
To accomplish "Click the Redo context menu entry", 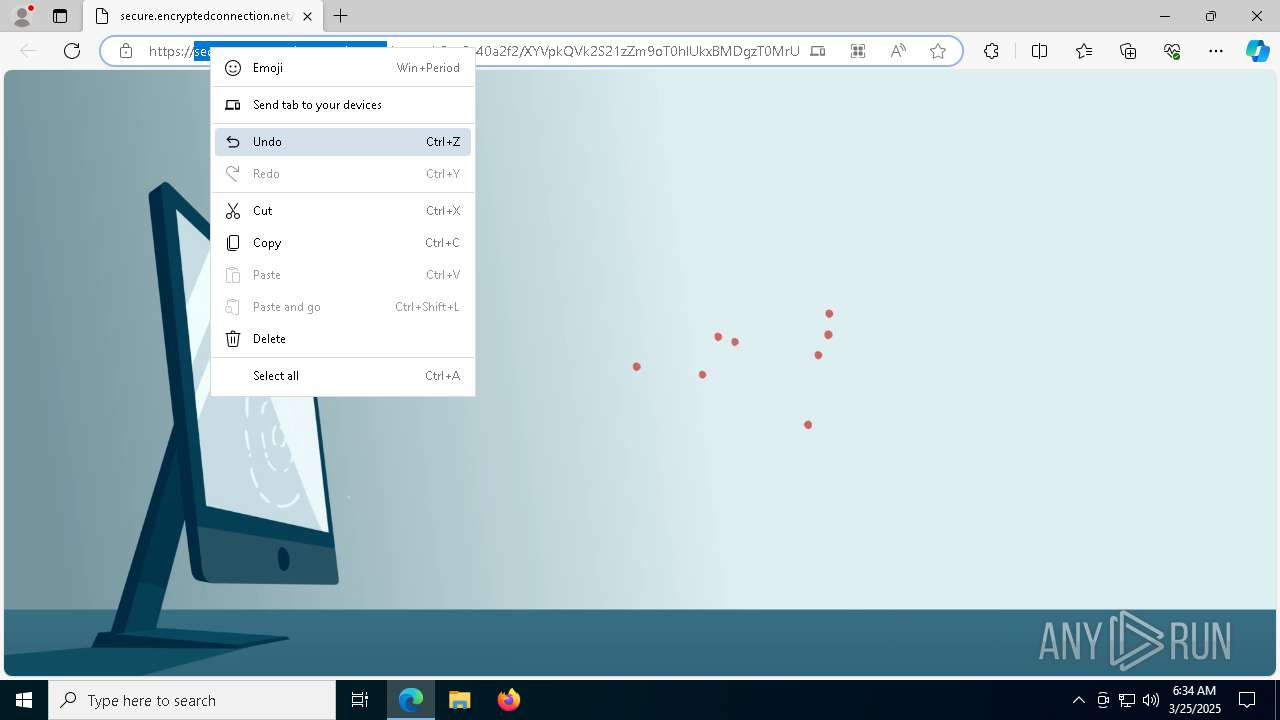I will pyautogui.click(x=343, y=174).
